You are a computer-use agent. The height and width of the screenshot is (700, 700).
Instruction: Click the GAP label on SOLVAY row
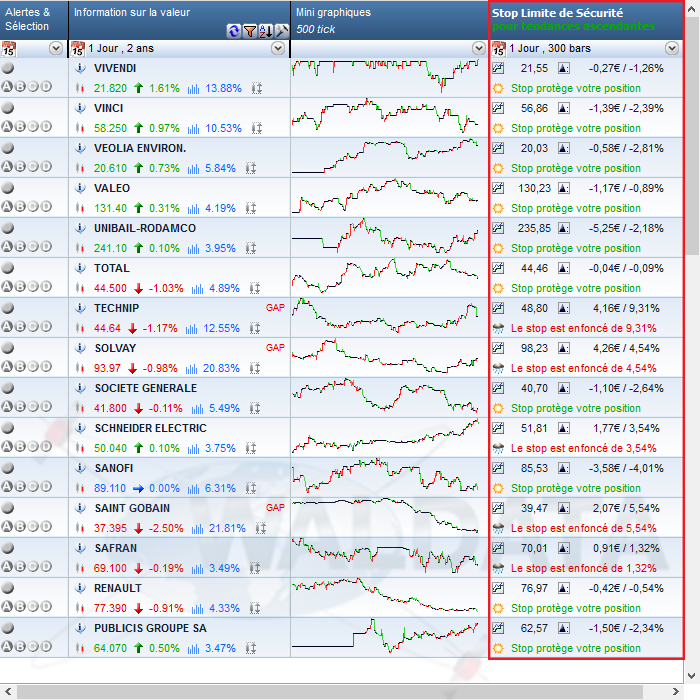point(275,348)
